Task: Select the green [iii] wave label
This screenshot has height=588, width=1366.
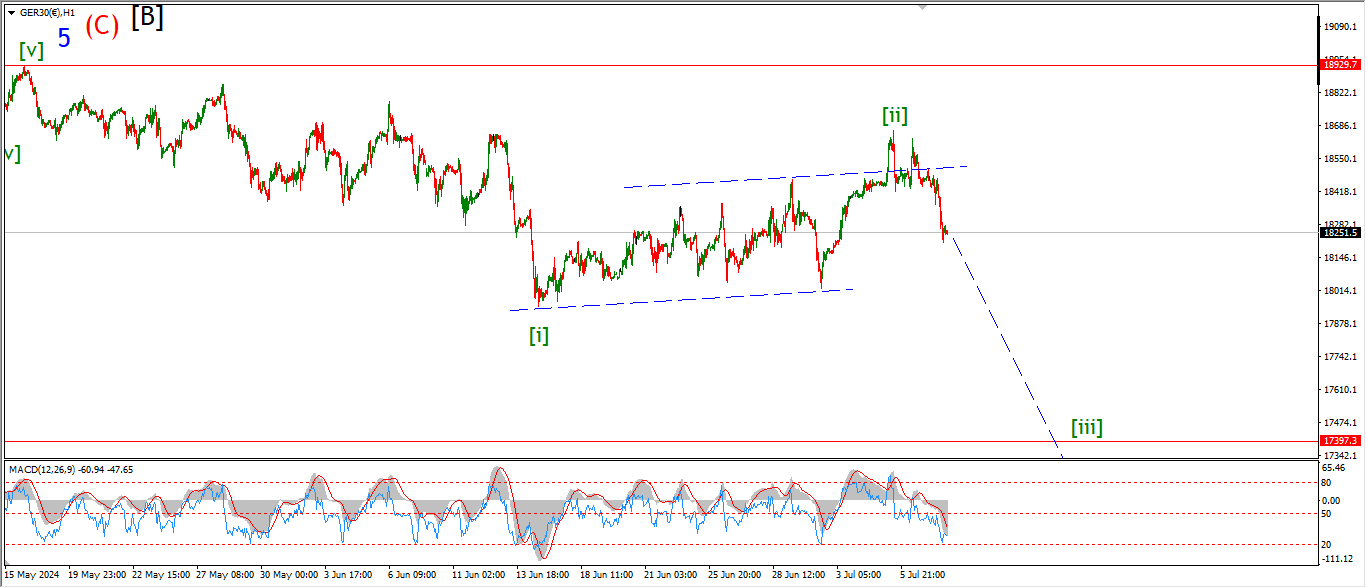Action: point(1087,428)
